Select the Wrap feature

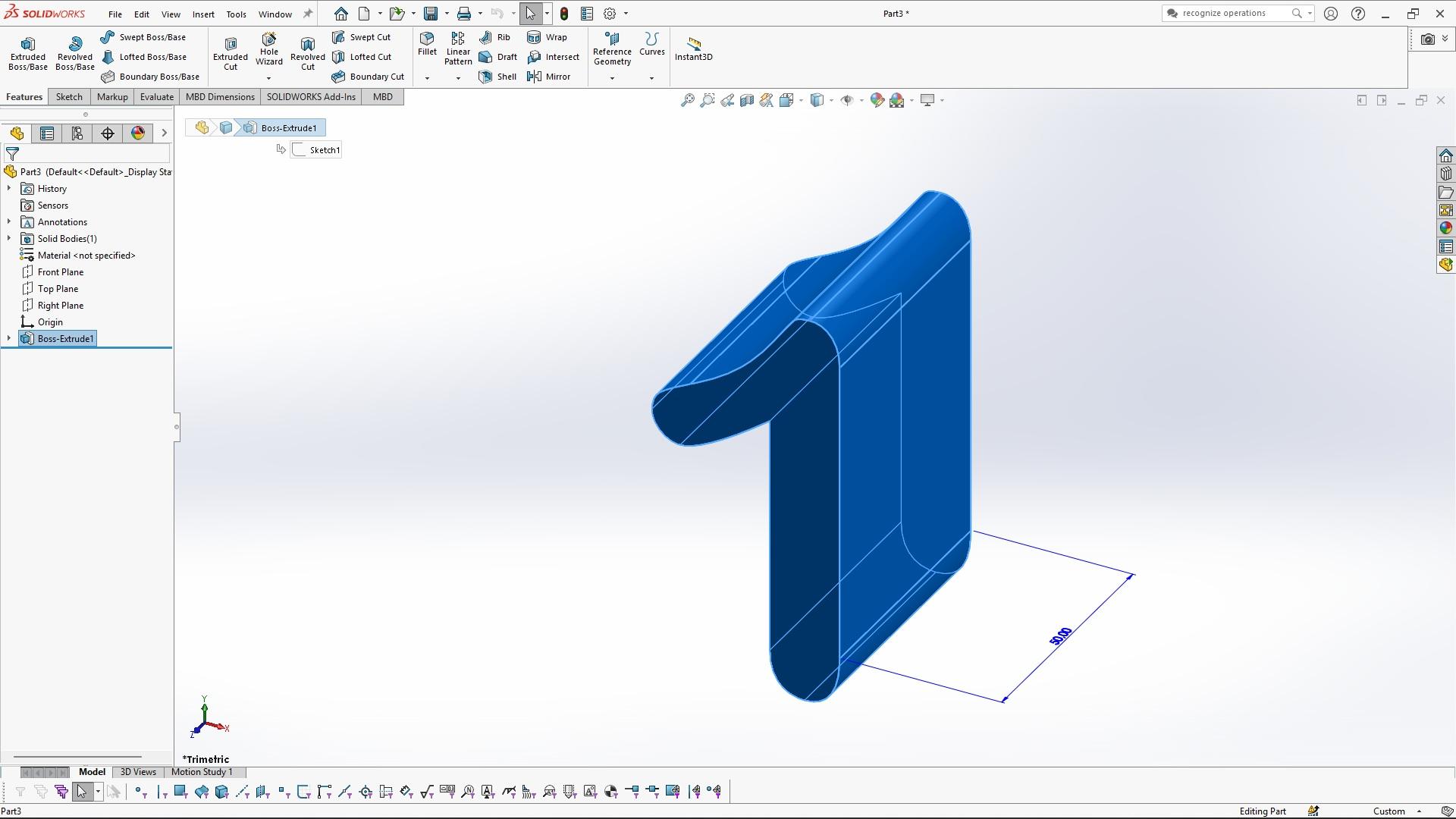pyautogui.click(x=547, y=37)
